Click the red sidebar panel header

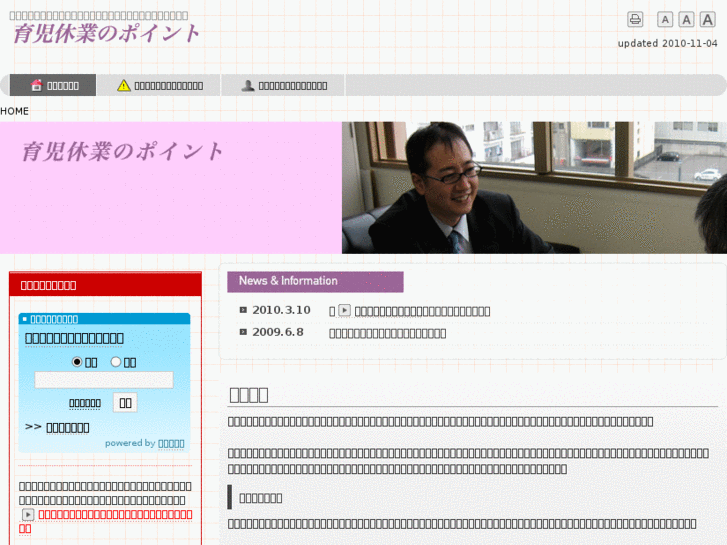(x=105, y=285)
